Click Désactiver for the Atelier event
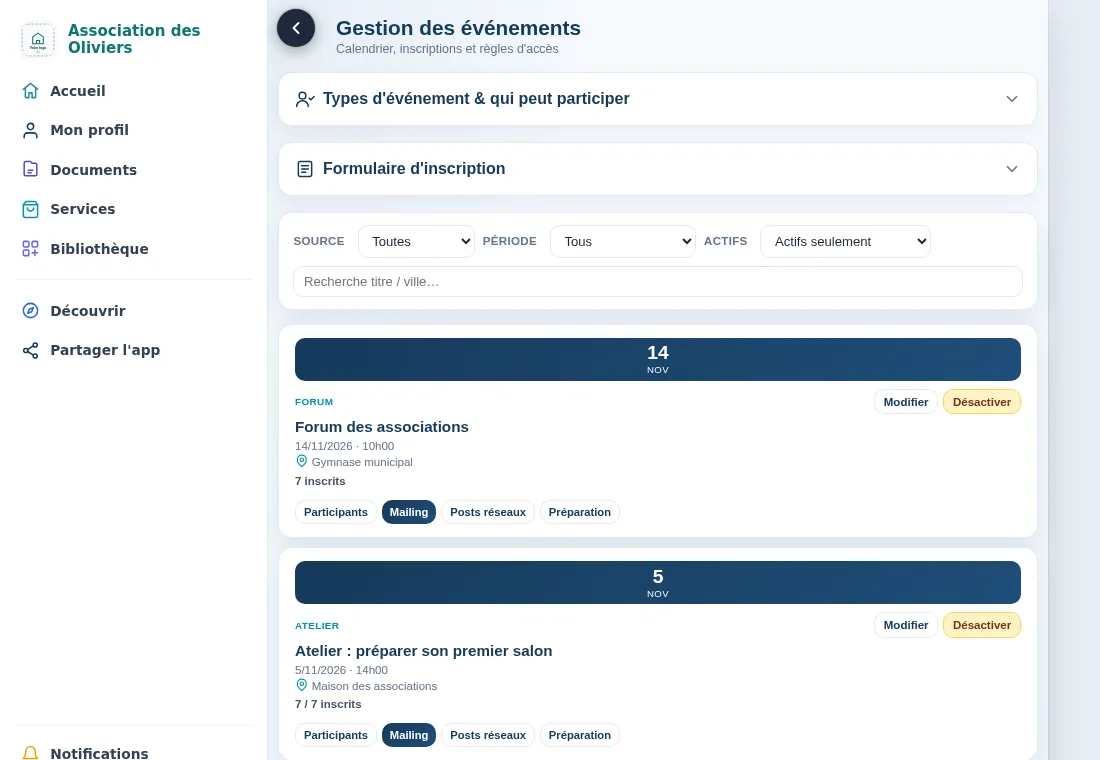Image resolution: width=1100 pixels, height=760 pixels. point(981,625)
